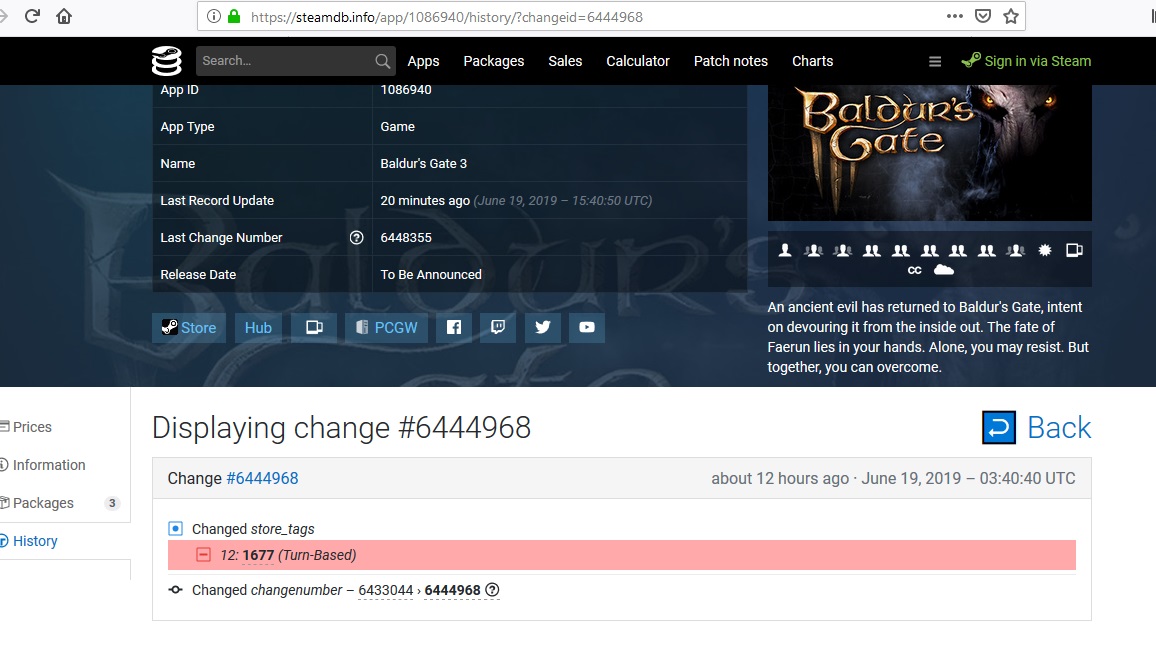Open the Twitter link icon

pos(543,327)
